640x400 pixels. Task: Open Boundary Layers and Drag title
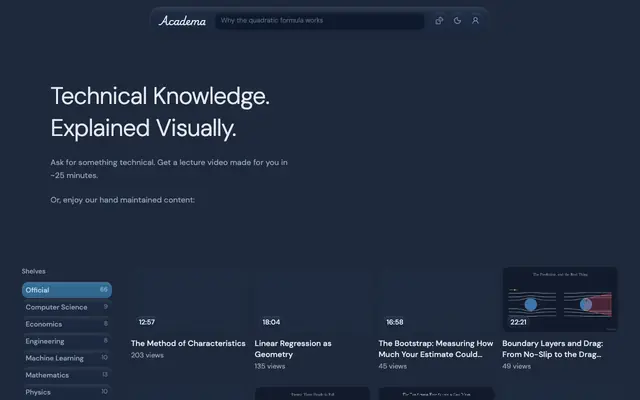(x=553, y=349)
